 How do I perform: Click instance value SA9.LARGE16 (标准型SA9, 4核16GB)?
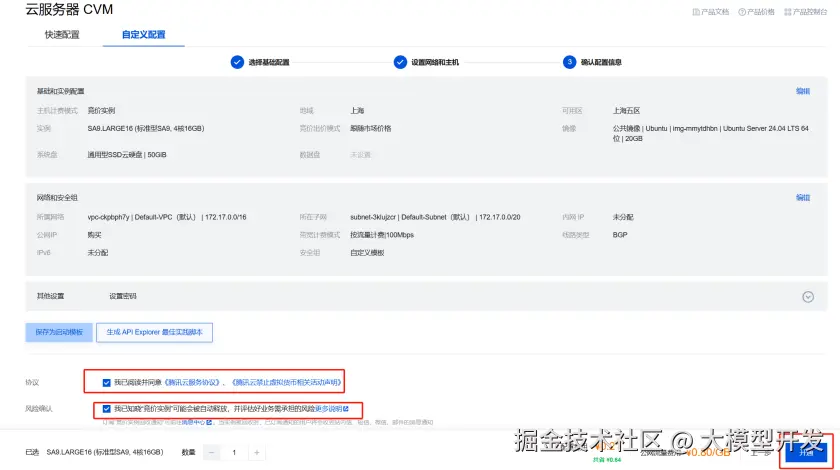[146, 129]
